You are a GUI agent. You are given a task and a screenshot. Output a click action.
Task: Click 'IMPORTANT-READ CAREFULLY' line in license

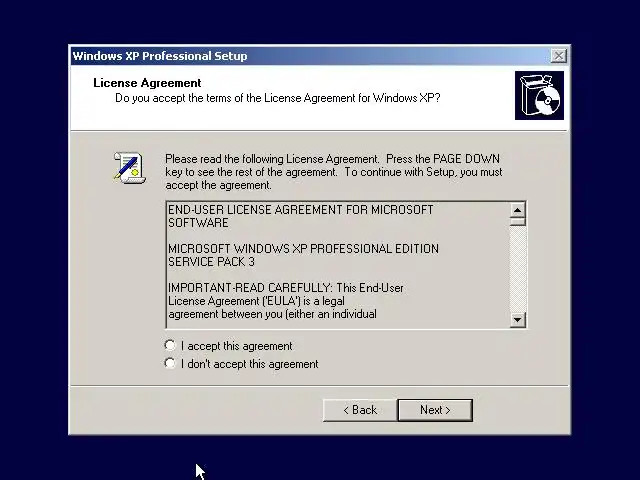(285, 288)
